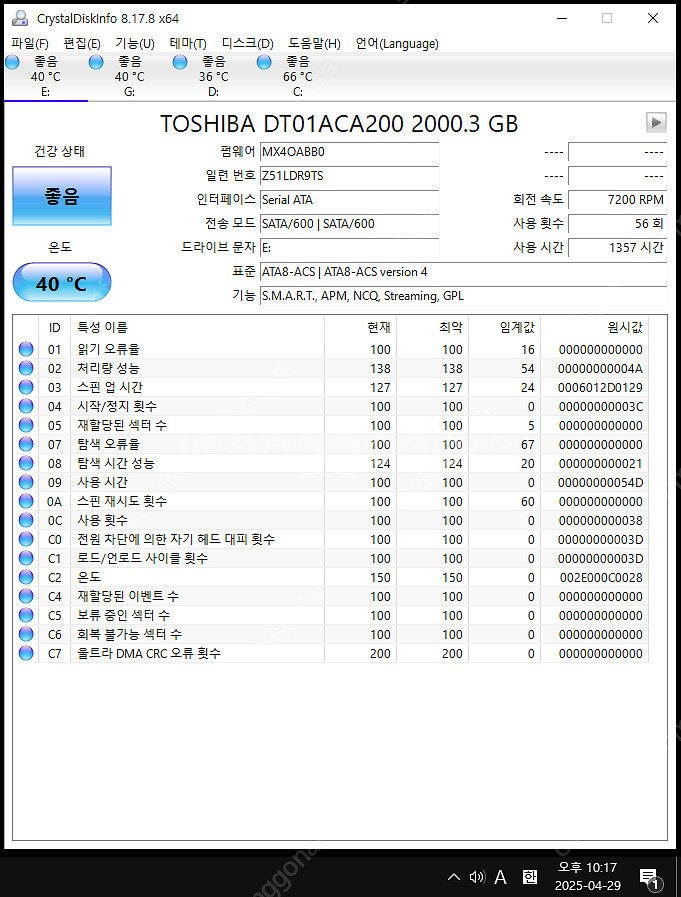This screenshot has height=897, width=681.
Task: Click the 좋음 health status button
Action: pyautogui.click(x=62, y=196)
